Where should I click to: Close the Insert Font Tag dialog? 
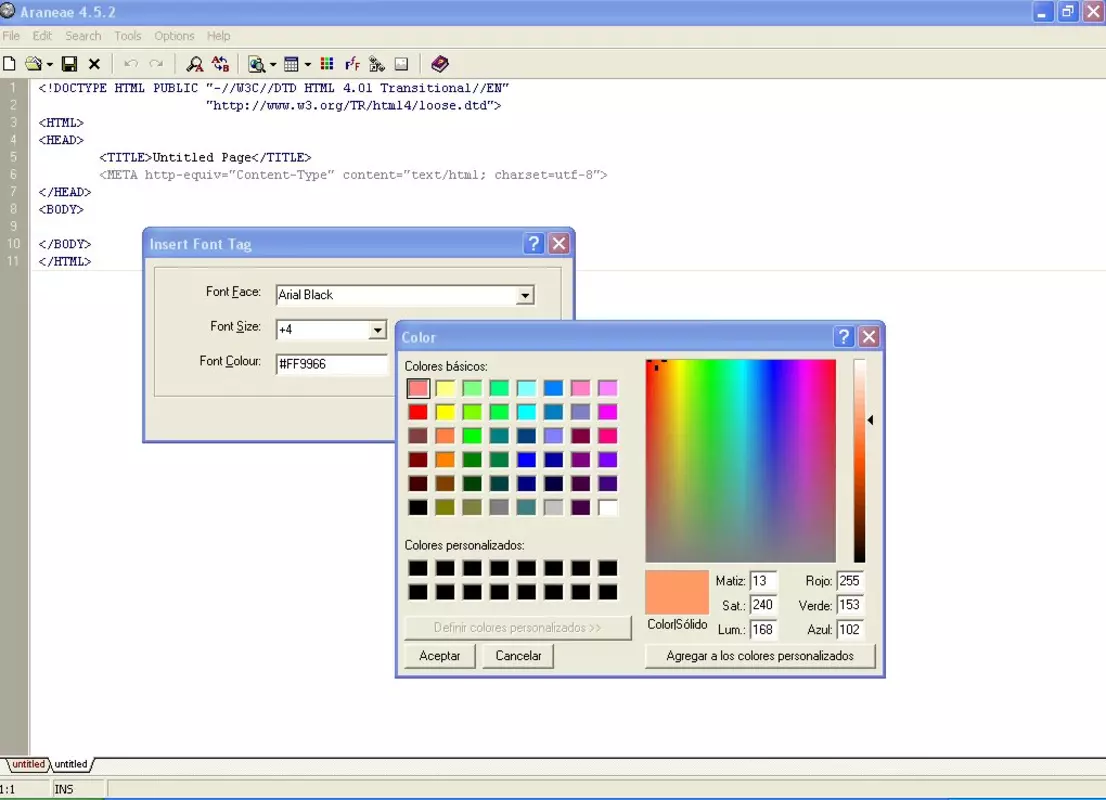(x=559, y=243)
